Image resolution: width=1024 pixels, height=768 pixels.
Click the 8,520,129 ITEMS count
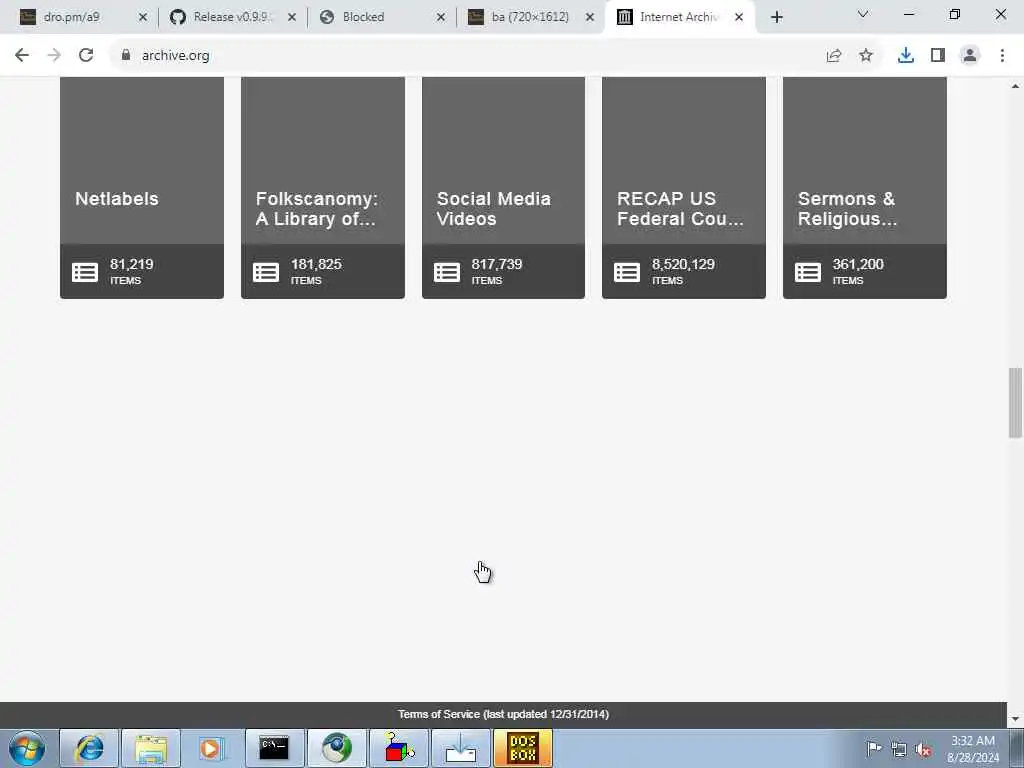(x=683, y=272)
